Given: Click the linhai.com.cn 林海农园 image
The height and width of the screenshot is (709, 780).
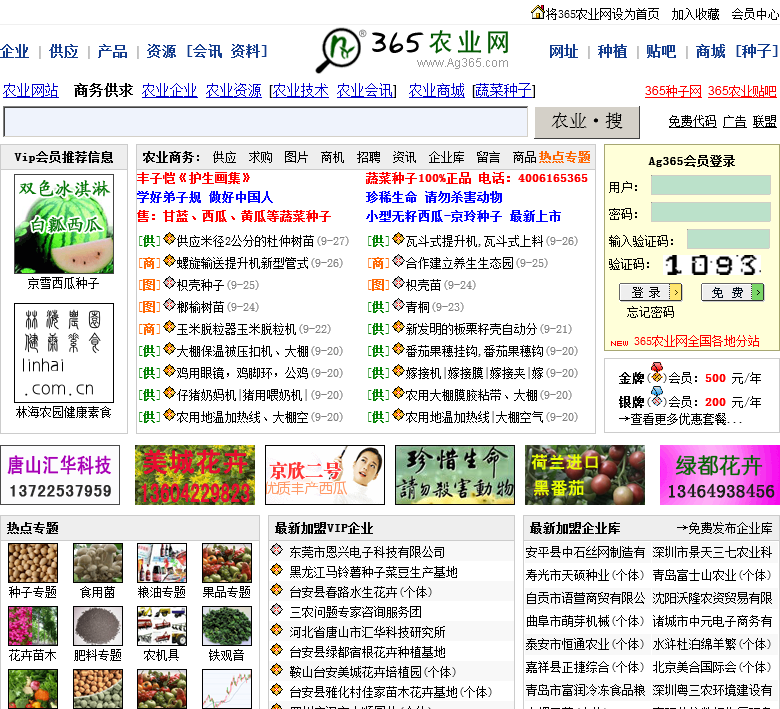Looking at the screenshot, I should [x=64, y=353].
